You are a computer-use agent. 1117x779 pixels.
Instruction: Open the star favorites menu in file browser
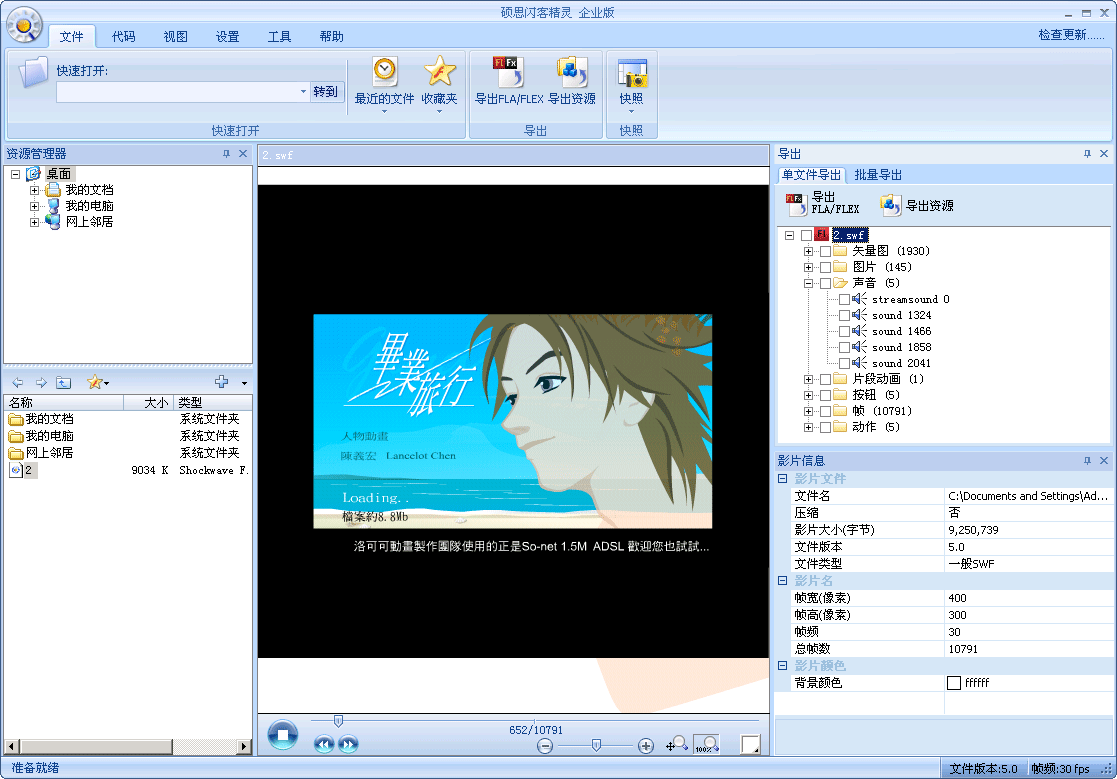click(98, 382)
